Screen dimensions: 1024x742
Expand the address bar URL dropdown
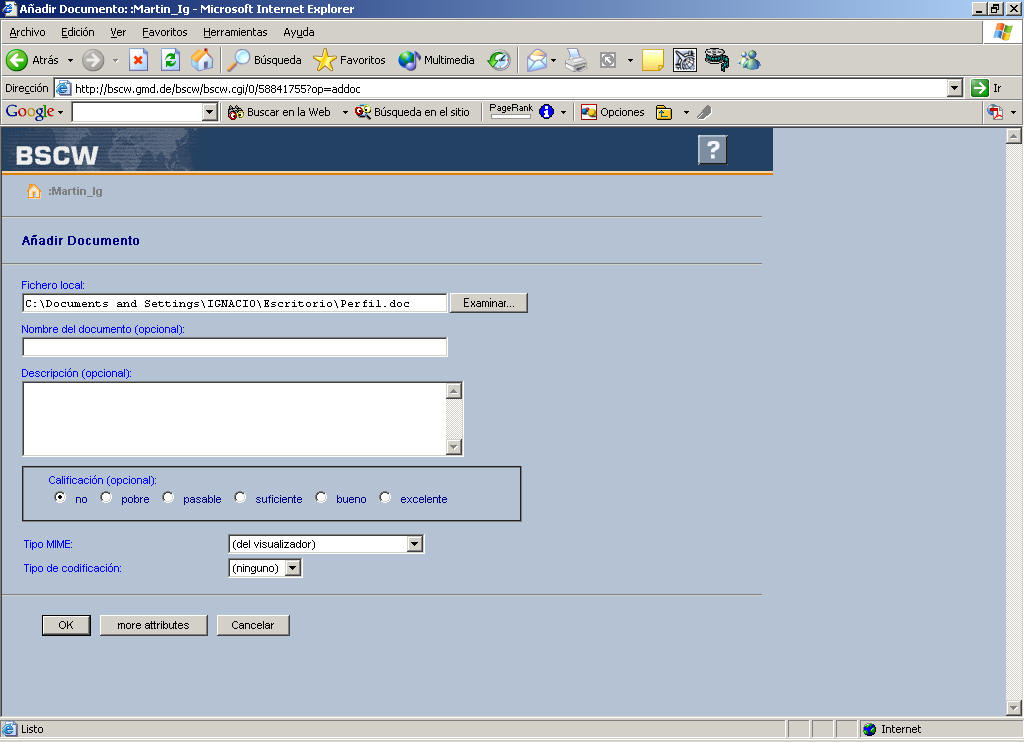[954, 88]
